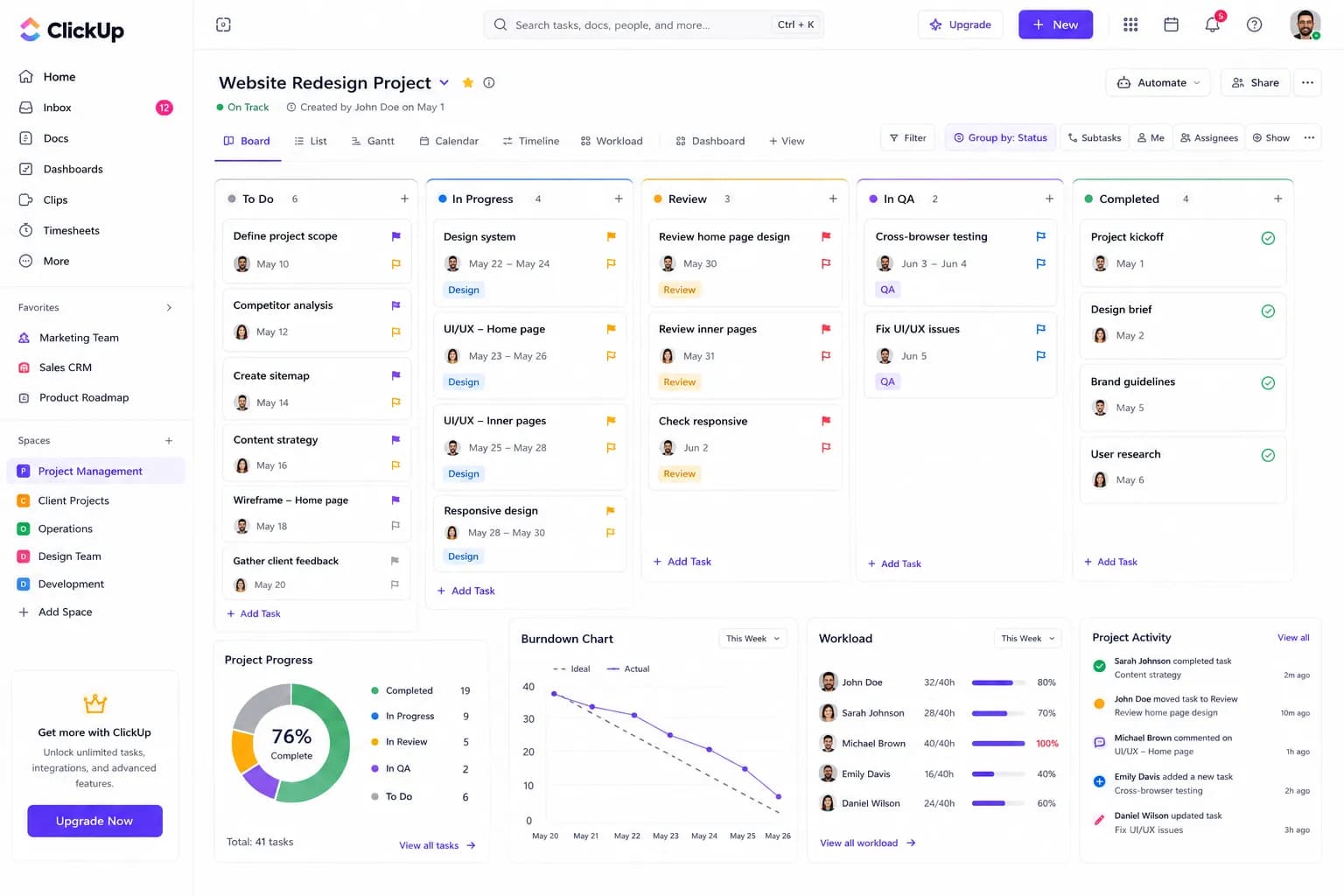Expand the Favorites section chevron
Screen dimensions: 1344x896
pyautogui.click(x=169, y=308)
